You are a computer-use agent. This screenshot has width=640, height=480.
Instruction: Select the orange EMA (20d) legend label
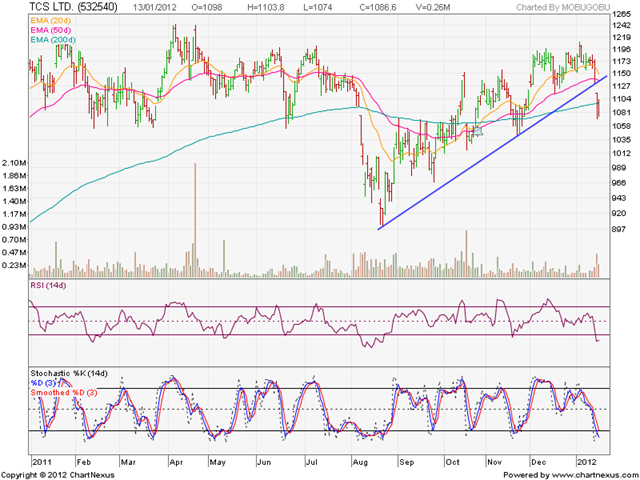point(51,20)
